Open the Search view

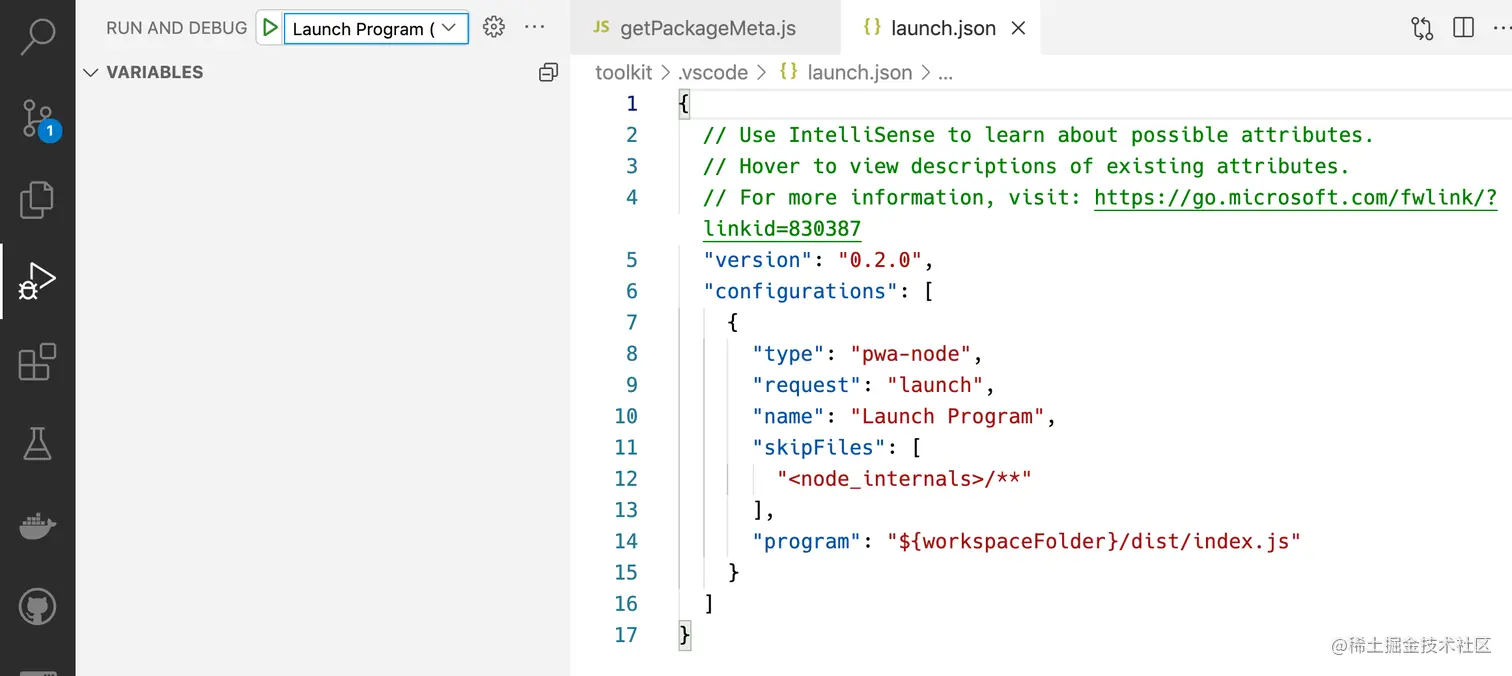tap(37, 35)
